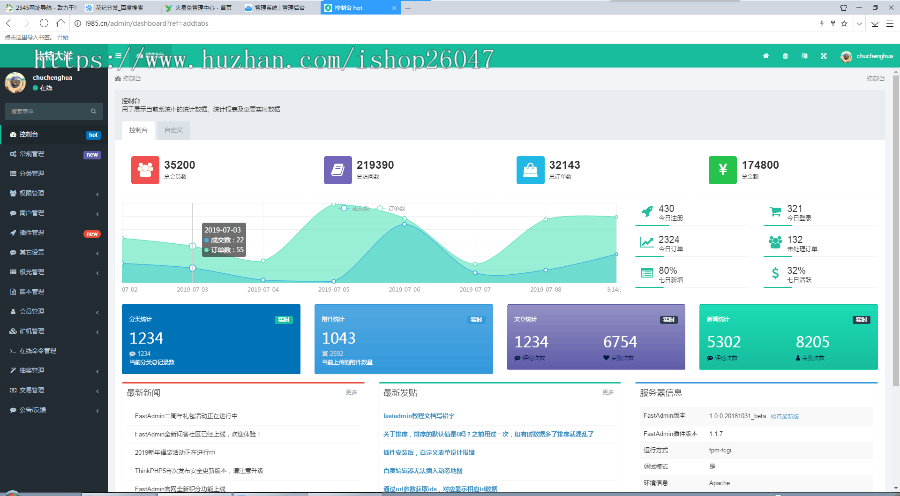Screen dimensions: 900x496
Task: Bookmark the page with the star icon
Action: pyautogui.click(x=844, y=24)
